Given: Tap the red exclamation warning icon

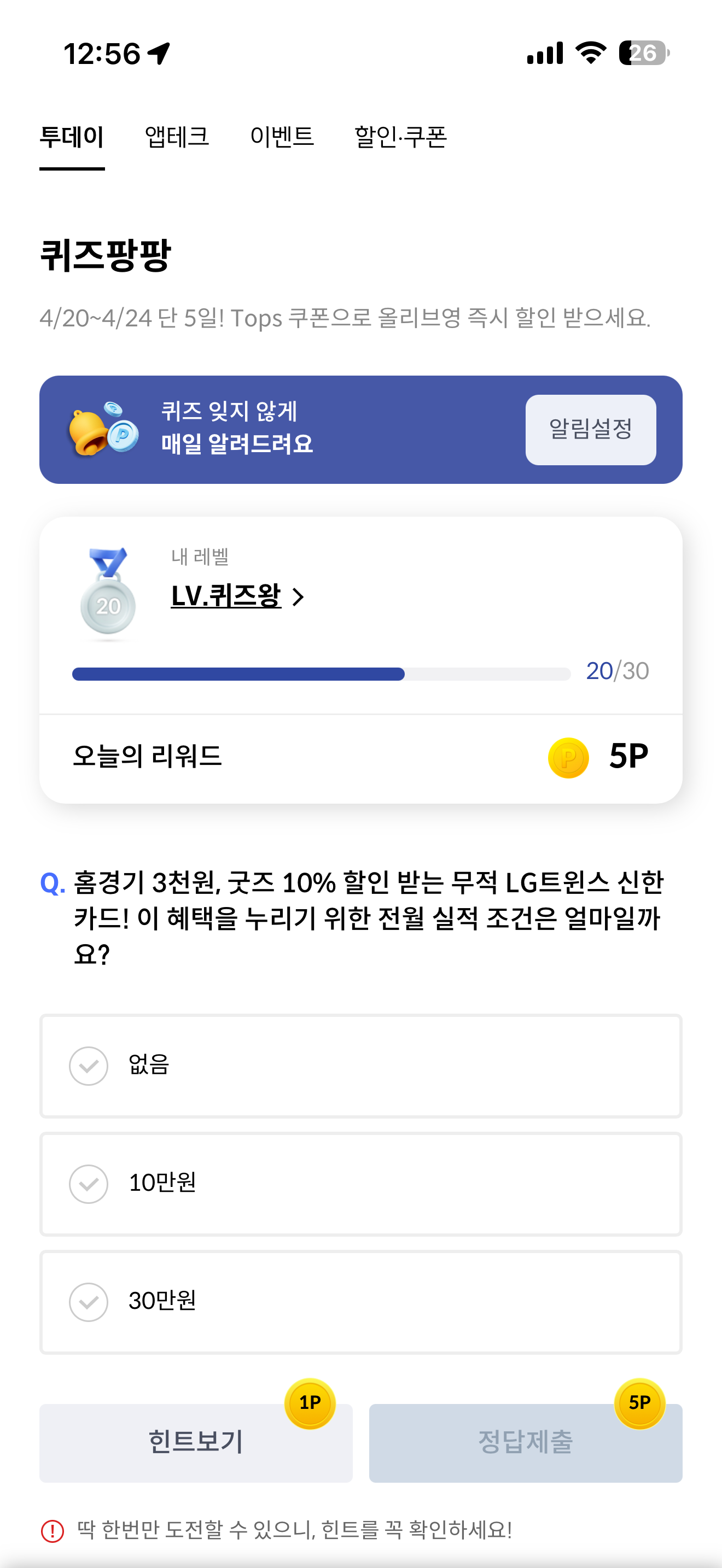Looking at the screenshot, I should (x=53, y=1530).
